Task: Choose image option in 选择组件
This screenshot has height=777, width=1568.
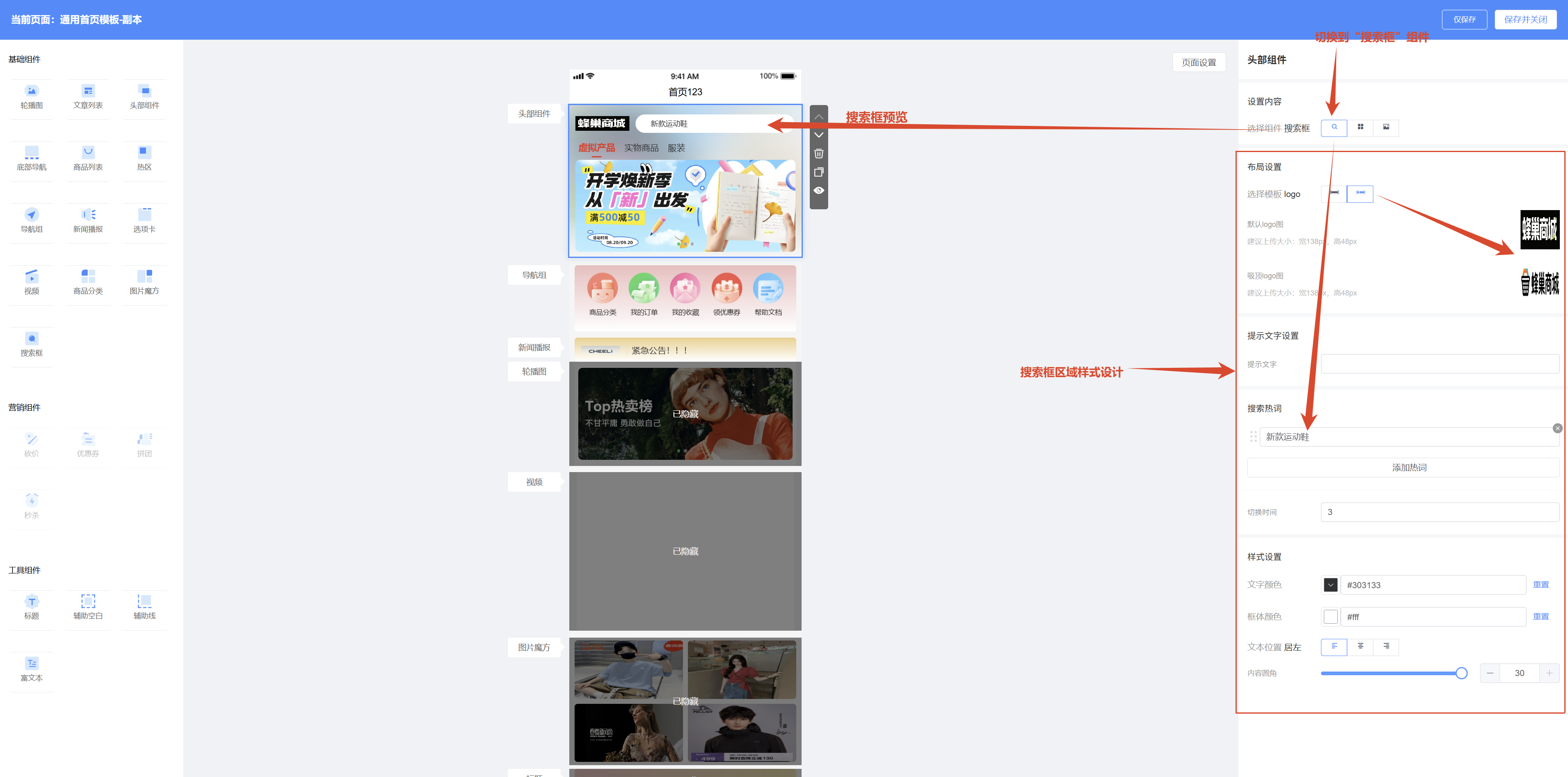Action: [1386, 127]
